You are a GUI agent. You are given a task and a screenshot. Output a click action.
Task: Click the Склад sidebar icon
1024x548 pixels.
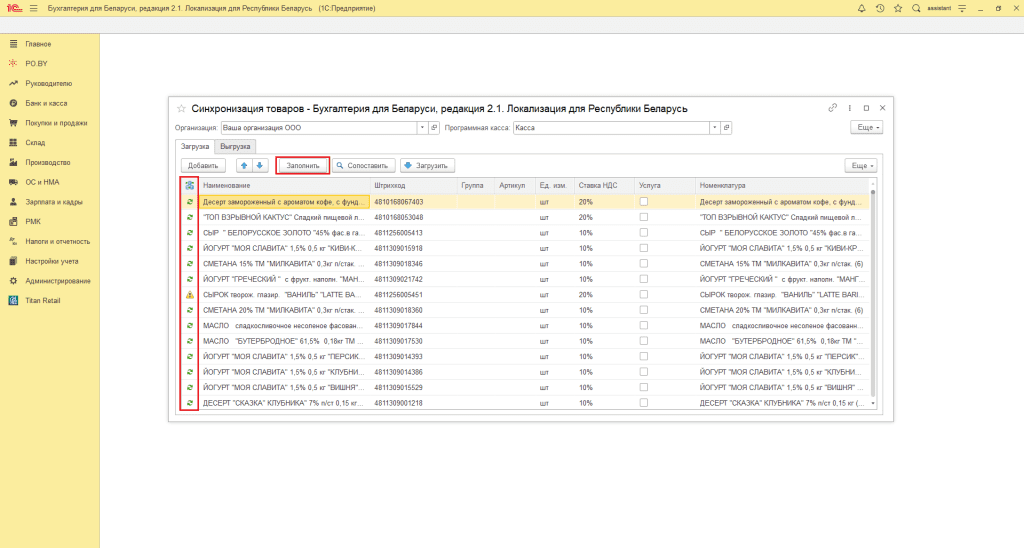[13, 142]
